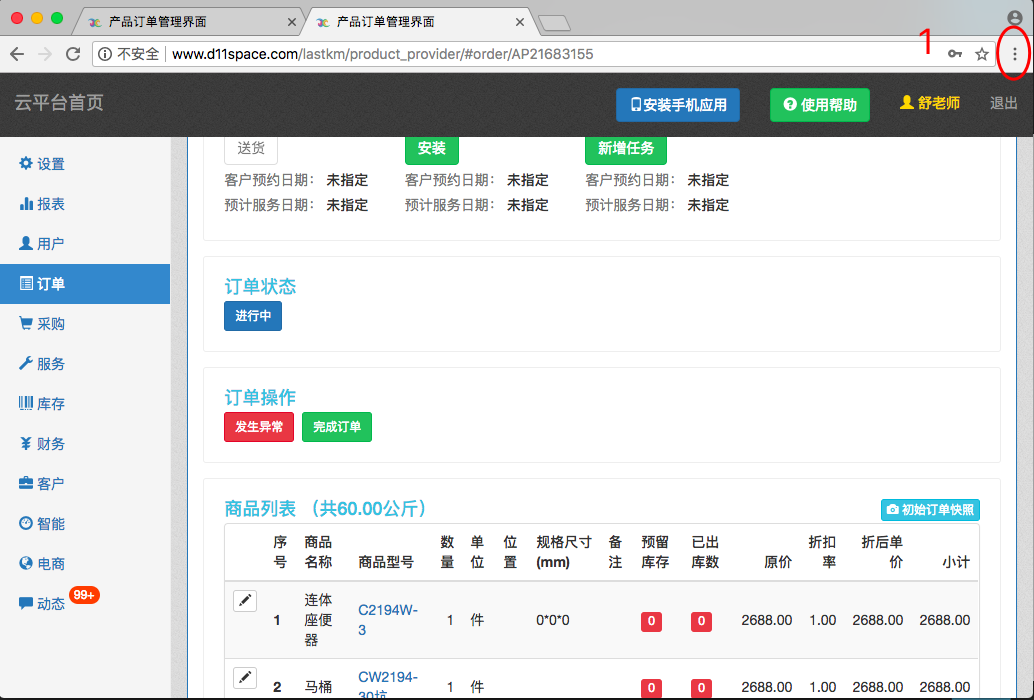Image resolution: width=1034 pixels, height=700 pixels.
Task: Click the 新增任务 button
Action: click(x=626, y=148)
